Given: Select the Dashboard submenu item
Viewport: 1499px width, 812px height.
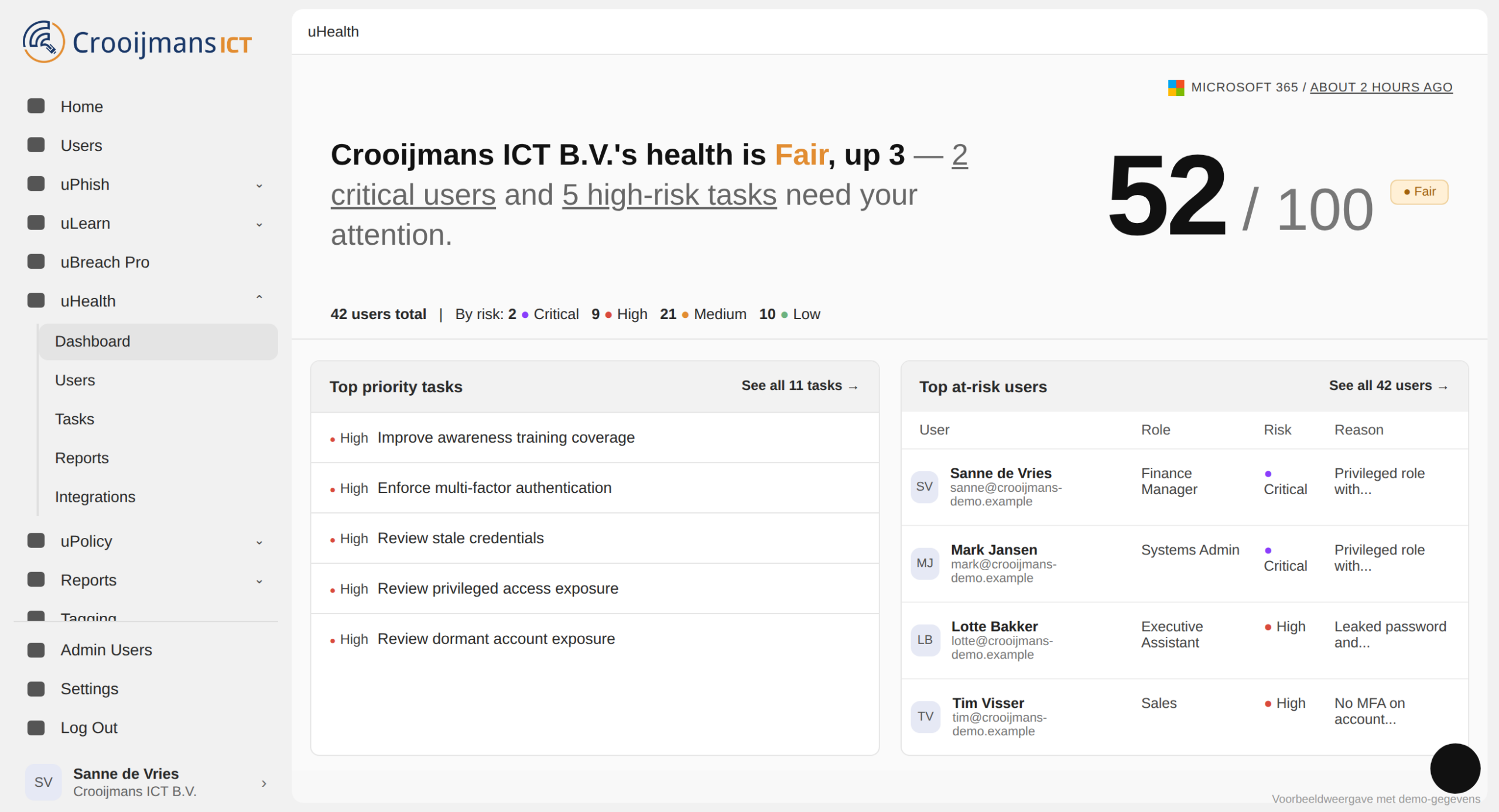Looking at the screenshot, I should (158, 341).
